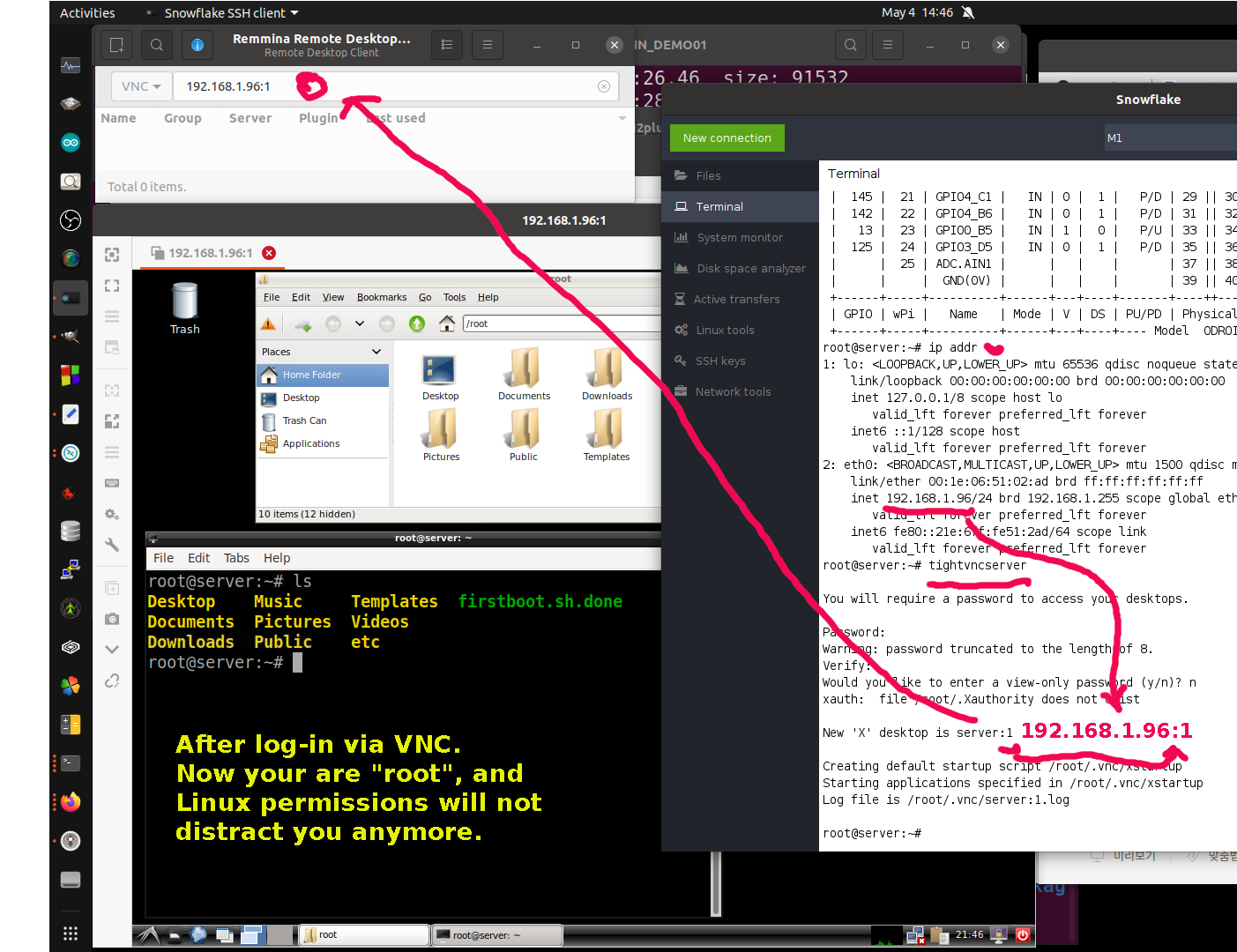The height and width of the screenshot is (952, 1237).
Task: Open Remmina's hamburger menu
Action: [x=488, y=45]
